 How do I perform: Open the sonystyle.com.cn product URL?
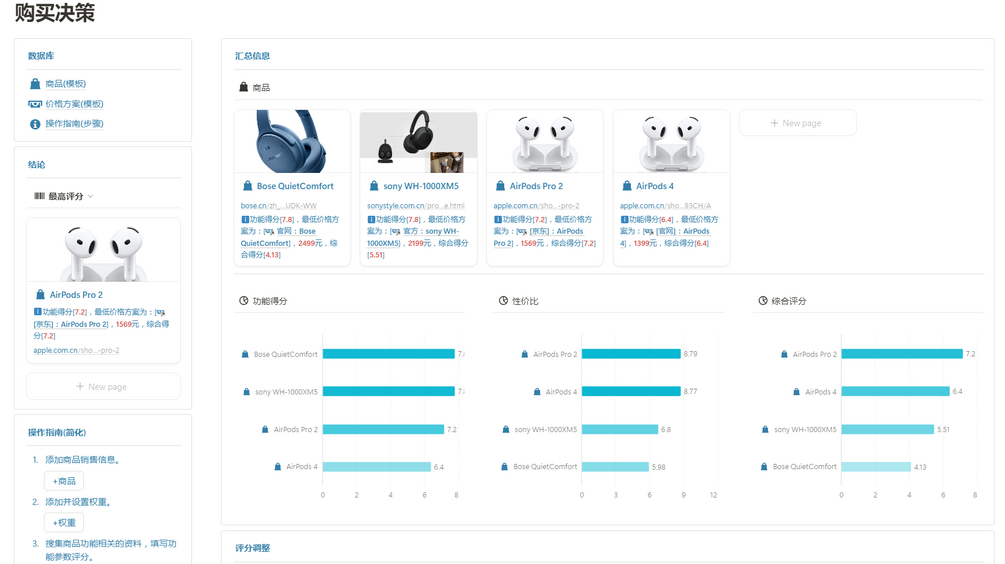[416, 206]
